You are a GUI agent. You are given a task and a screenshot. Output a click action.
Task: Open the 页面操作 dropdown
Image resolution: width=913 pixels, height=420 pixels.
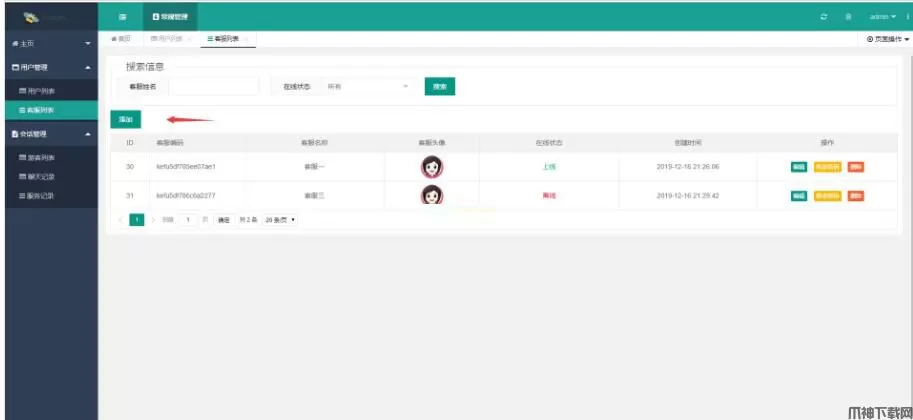[x=887, y=39]
